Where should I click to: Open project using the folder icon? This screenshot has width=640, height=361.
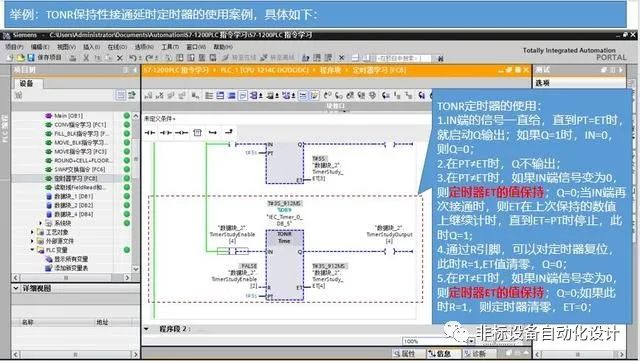tap(20, 58)
